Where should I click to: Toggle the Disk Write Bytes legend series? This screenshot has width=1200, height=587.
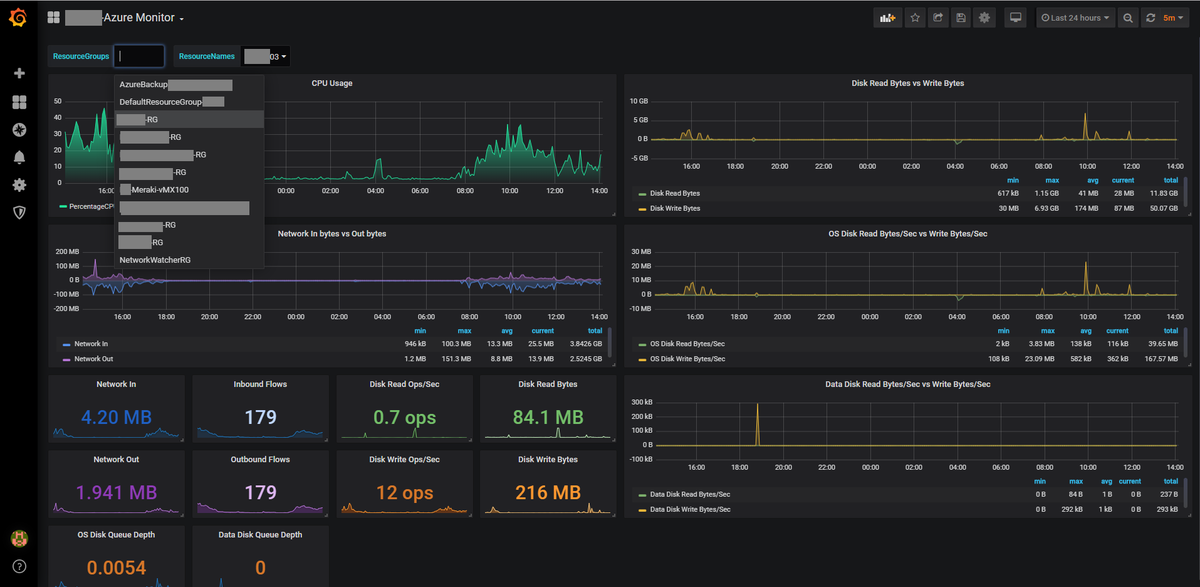(x=675, y=208)
